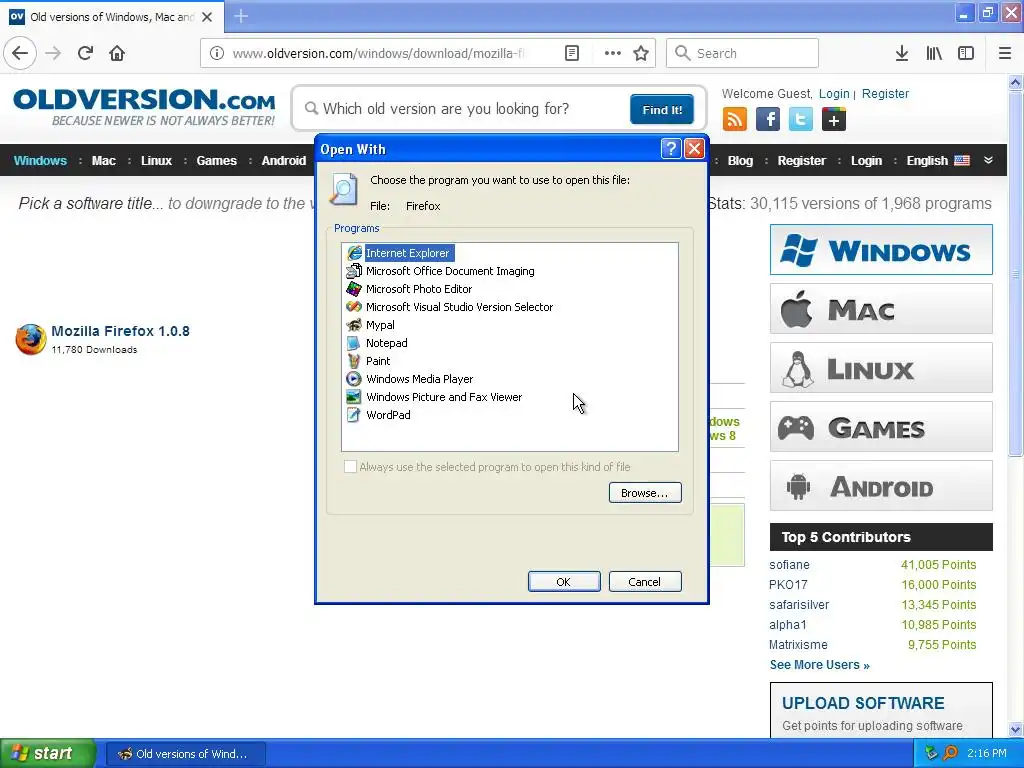Screen dimensions: 1024x768
Task: Open a new browser tab with plus
Action: click(241, 16)
